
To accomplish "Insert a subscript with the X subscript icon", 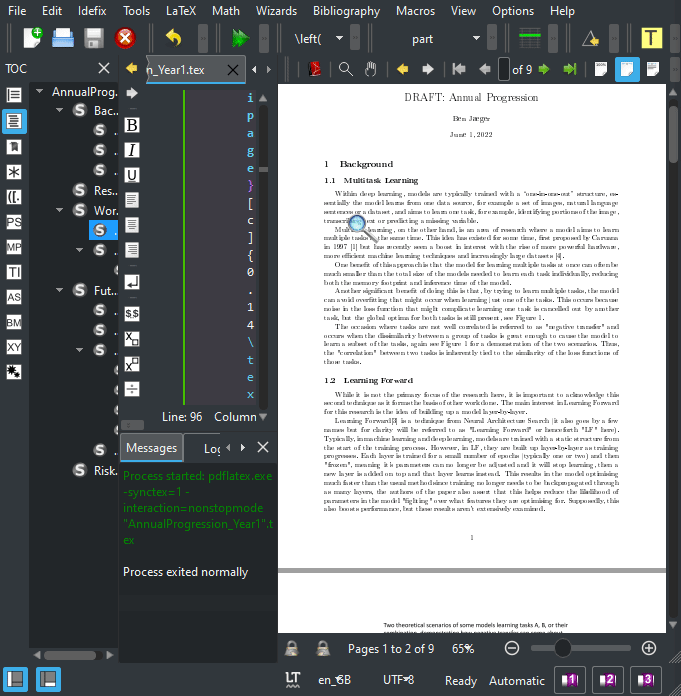I will tap(132, 339).
